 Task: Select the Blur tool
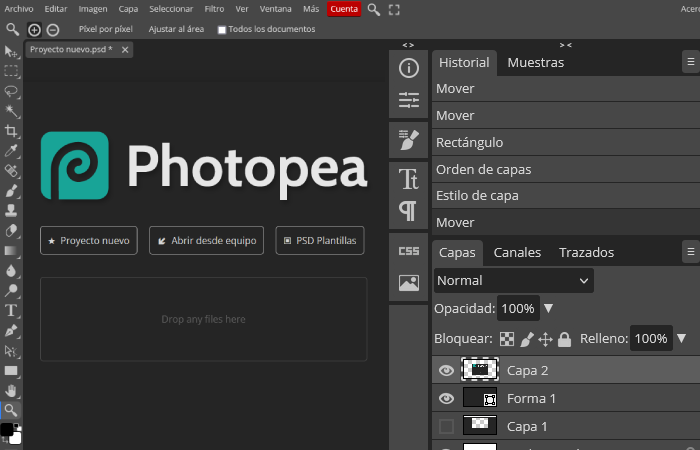[11, 271]
